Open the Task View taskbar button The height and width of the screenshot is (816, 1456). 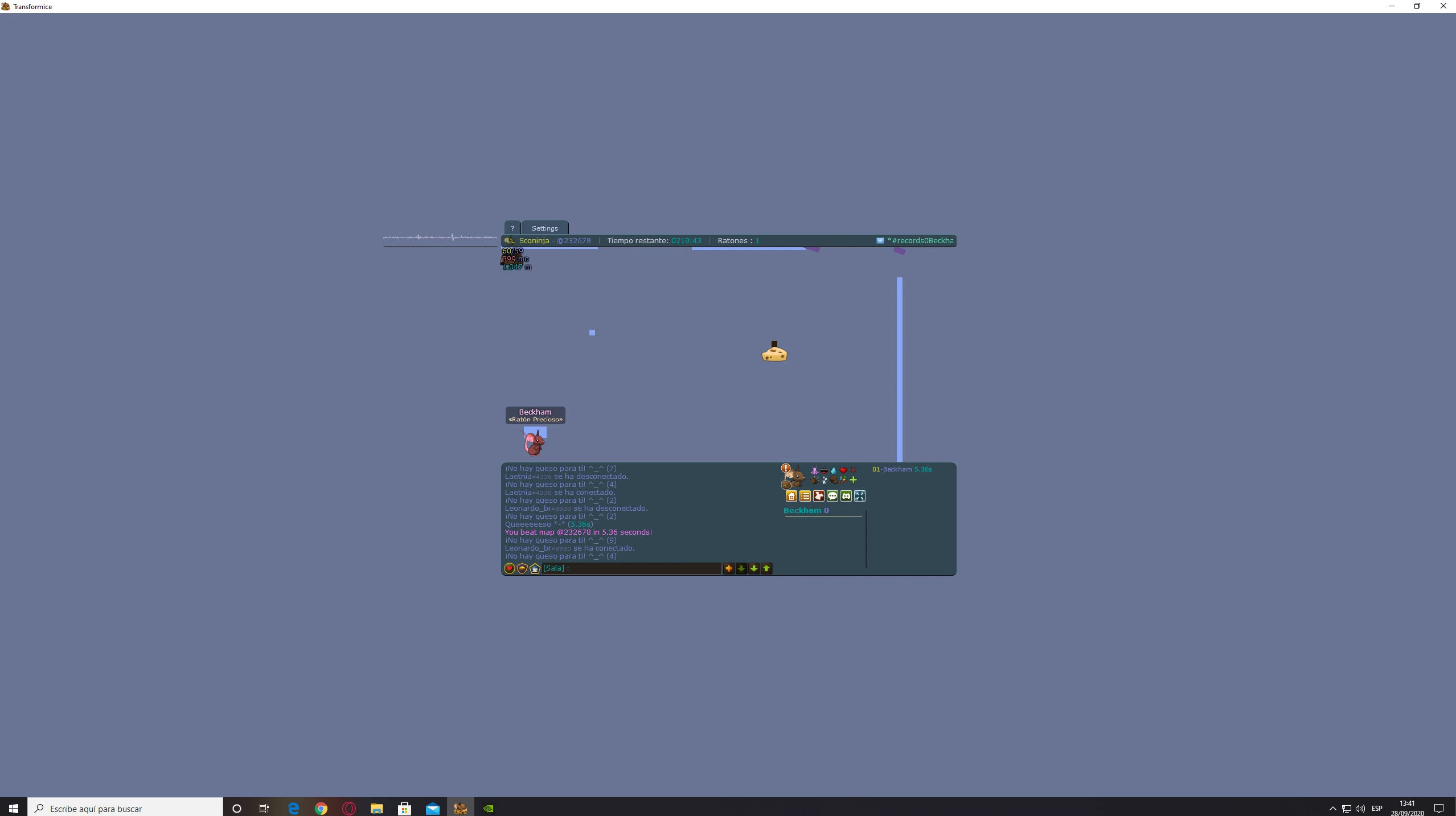tap(264, 808)
